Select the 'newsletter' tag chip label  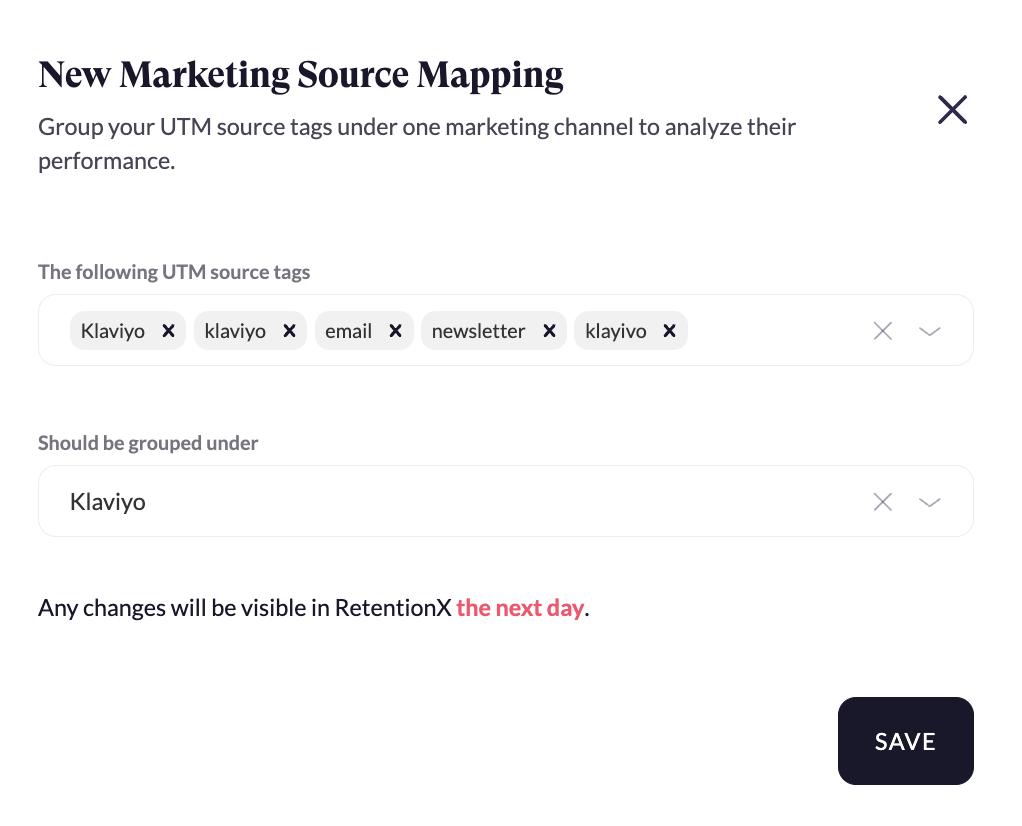478,331
